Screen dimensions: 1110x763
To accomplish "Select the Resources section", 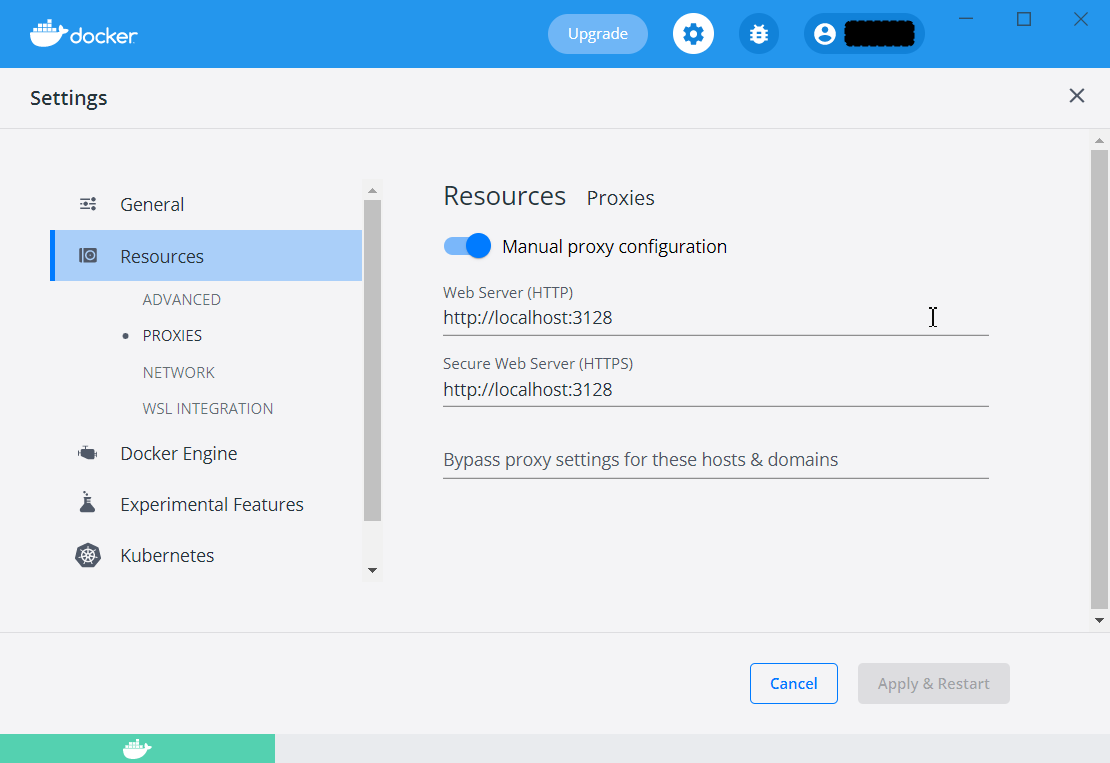I will (x=206, y=256).
